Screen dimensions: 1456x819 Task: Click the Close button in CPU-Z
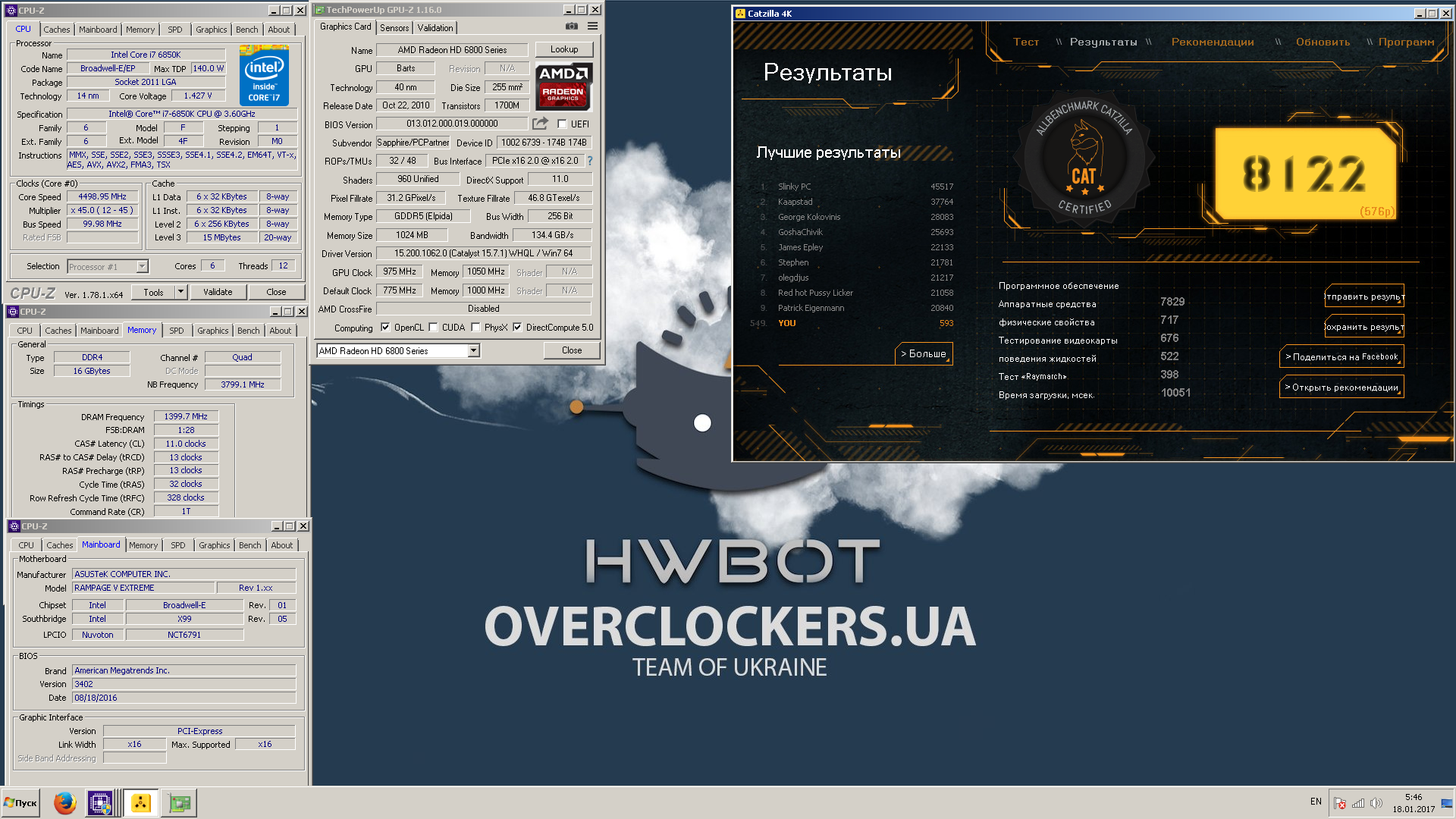tap(276, 292)
